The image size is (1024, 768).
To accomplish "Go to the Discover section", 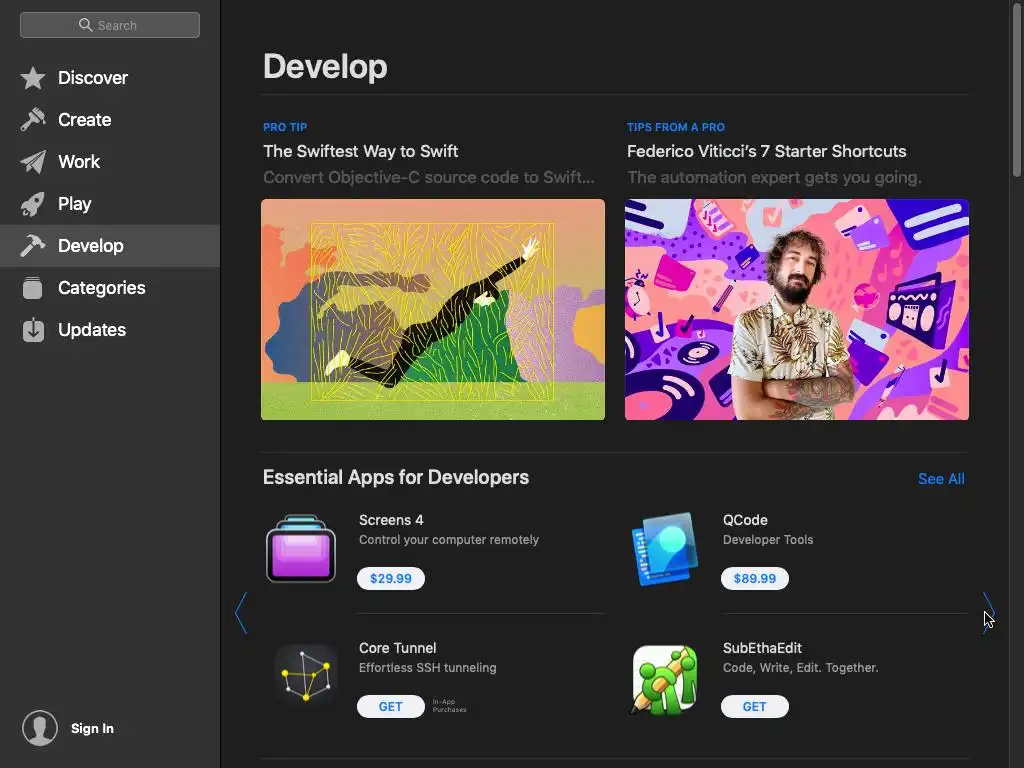I will coord(110,78).
